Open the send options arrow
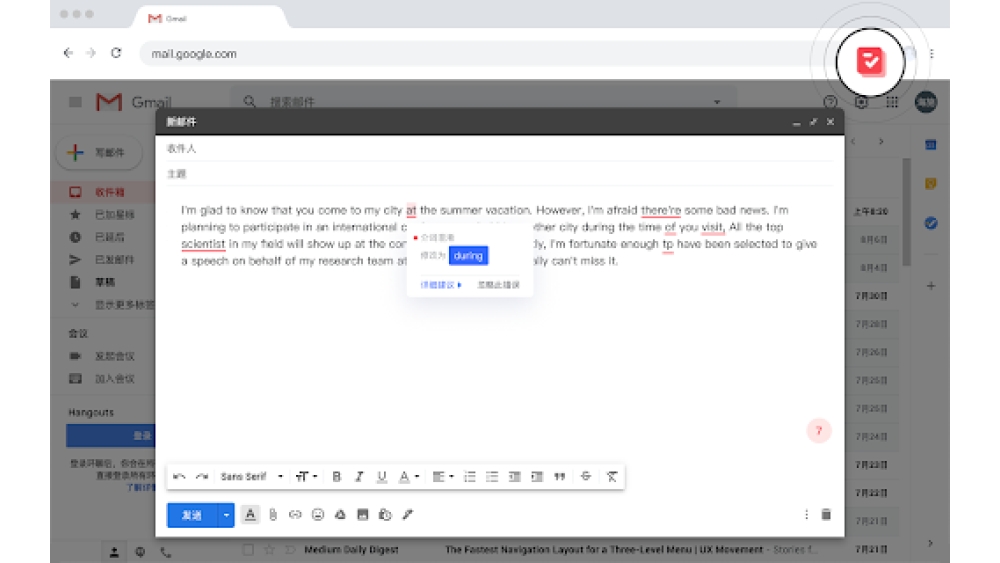Image resolution: width=1000 pixels, height=563 pixels. click(226, 515)
